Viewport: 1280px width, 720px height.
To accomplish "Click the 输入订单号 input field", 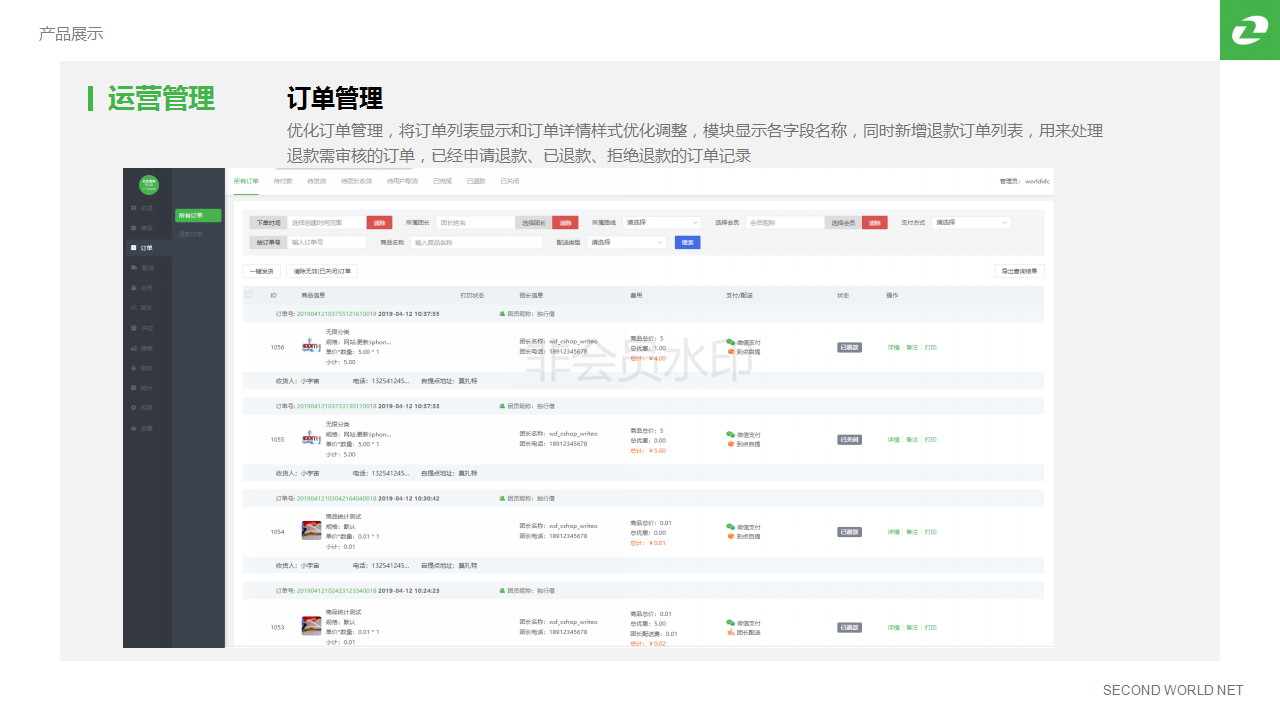I will (x=327, y=242).
